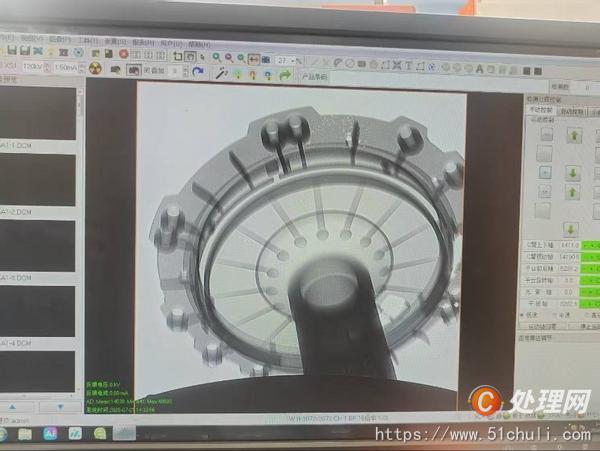Select the 中速 medium-speed radio button
The width and height of the screenshot is (600, 451).
pyautogui.click(x=561, y=315)
